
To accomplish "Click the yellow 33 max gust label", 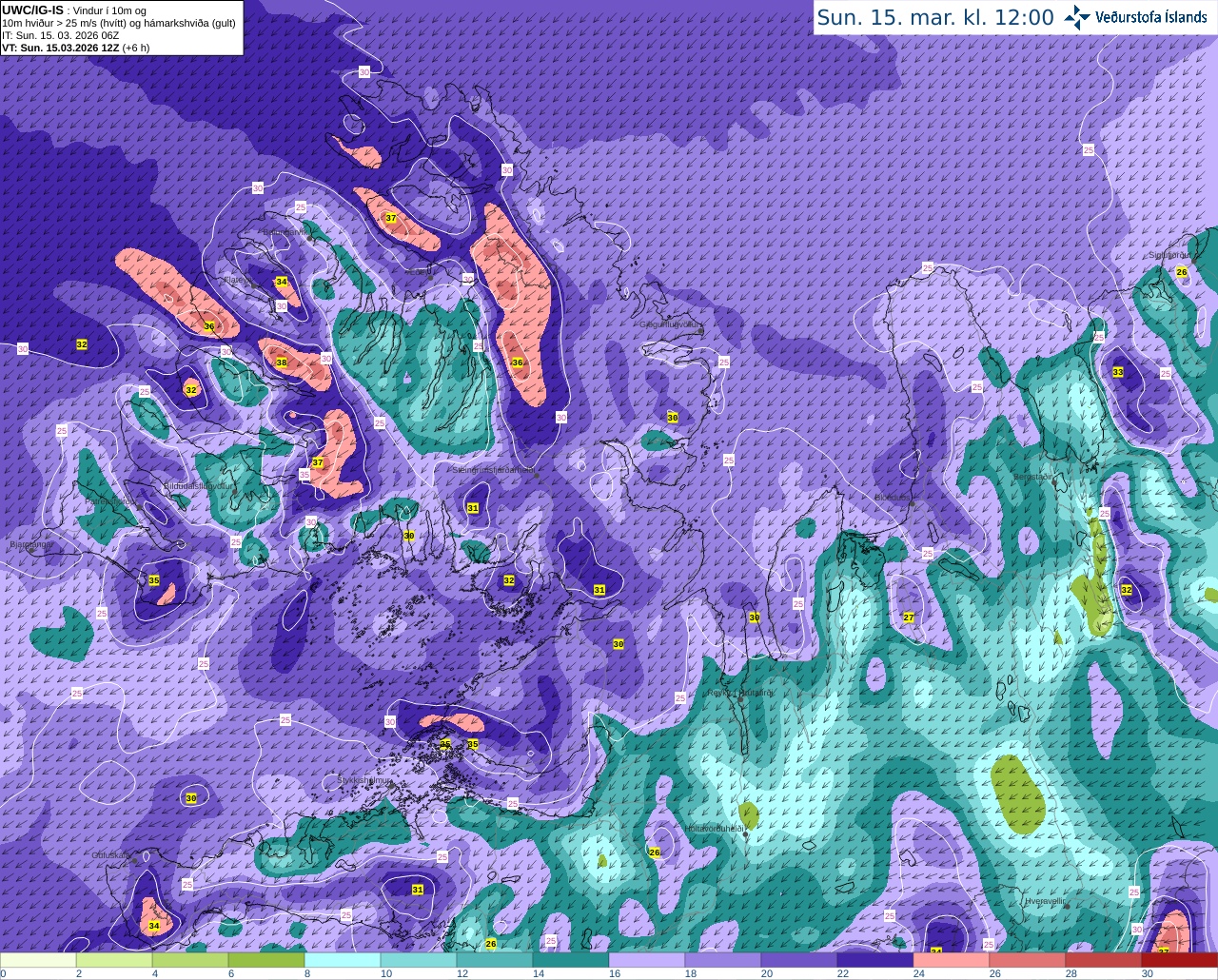I will (1118, 372).
